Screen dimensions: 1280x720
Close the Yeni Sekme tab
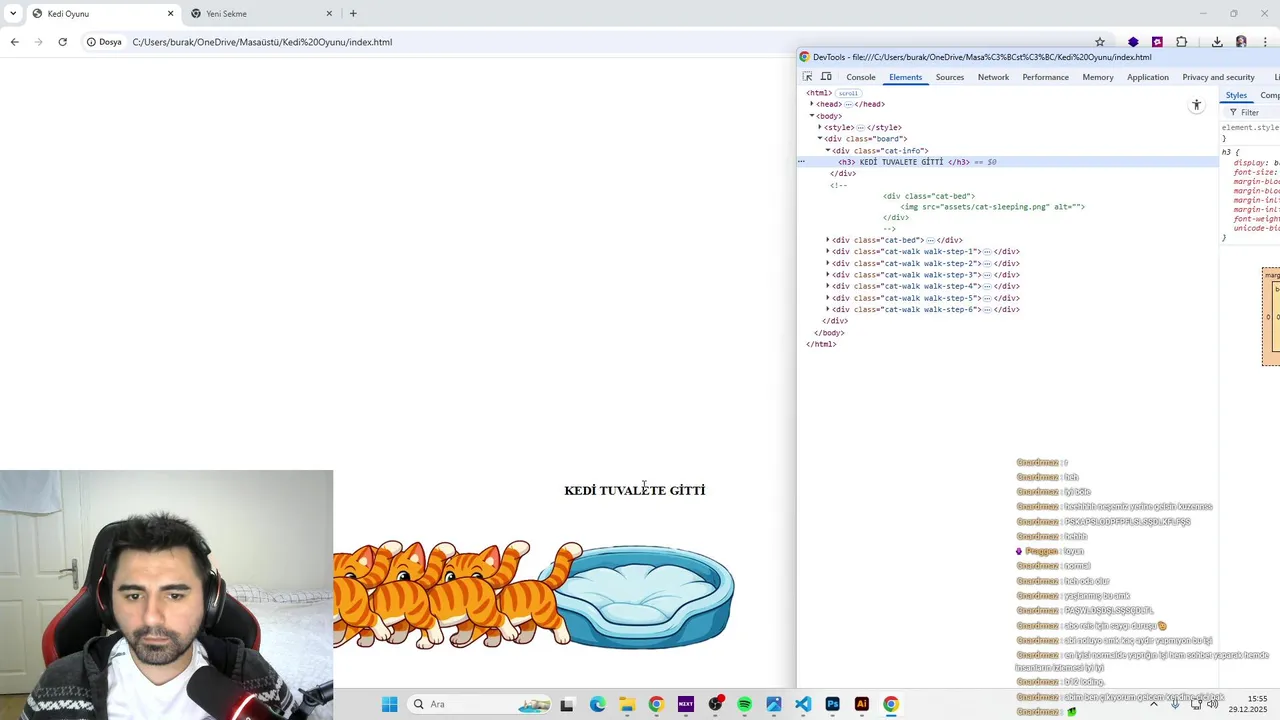click(x=329, y=14)
